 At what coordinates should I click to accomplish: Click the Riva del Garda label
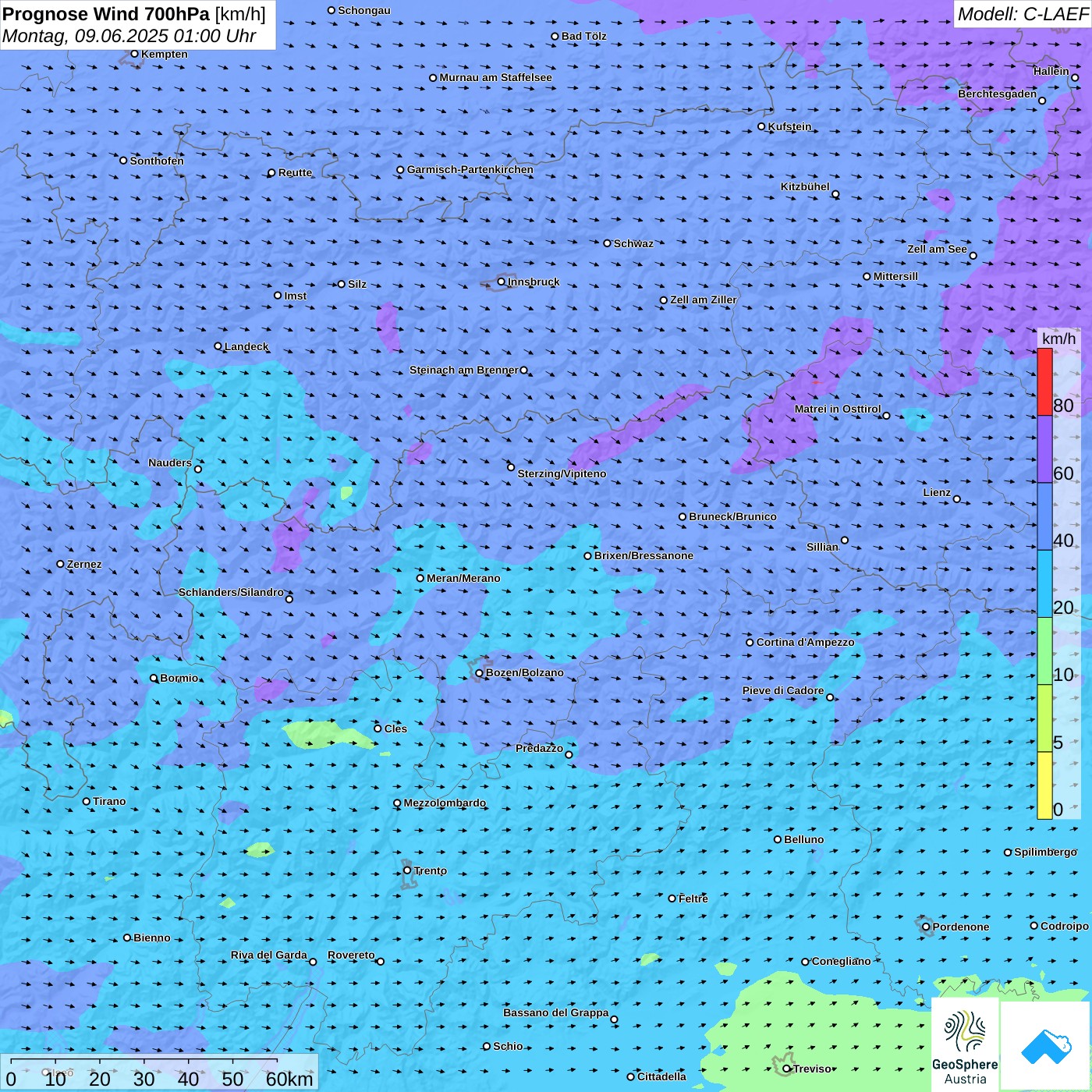click(x=269, y=955)
